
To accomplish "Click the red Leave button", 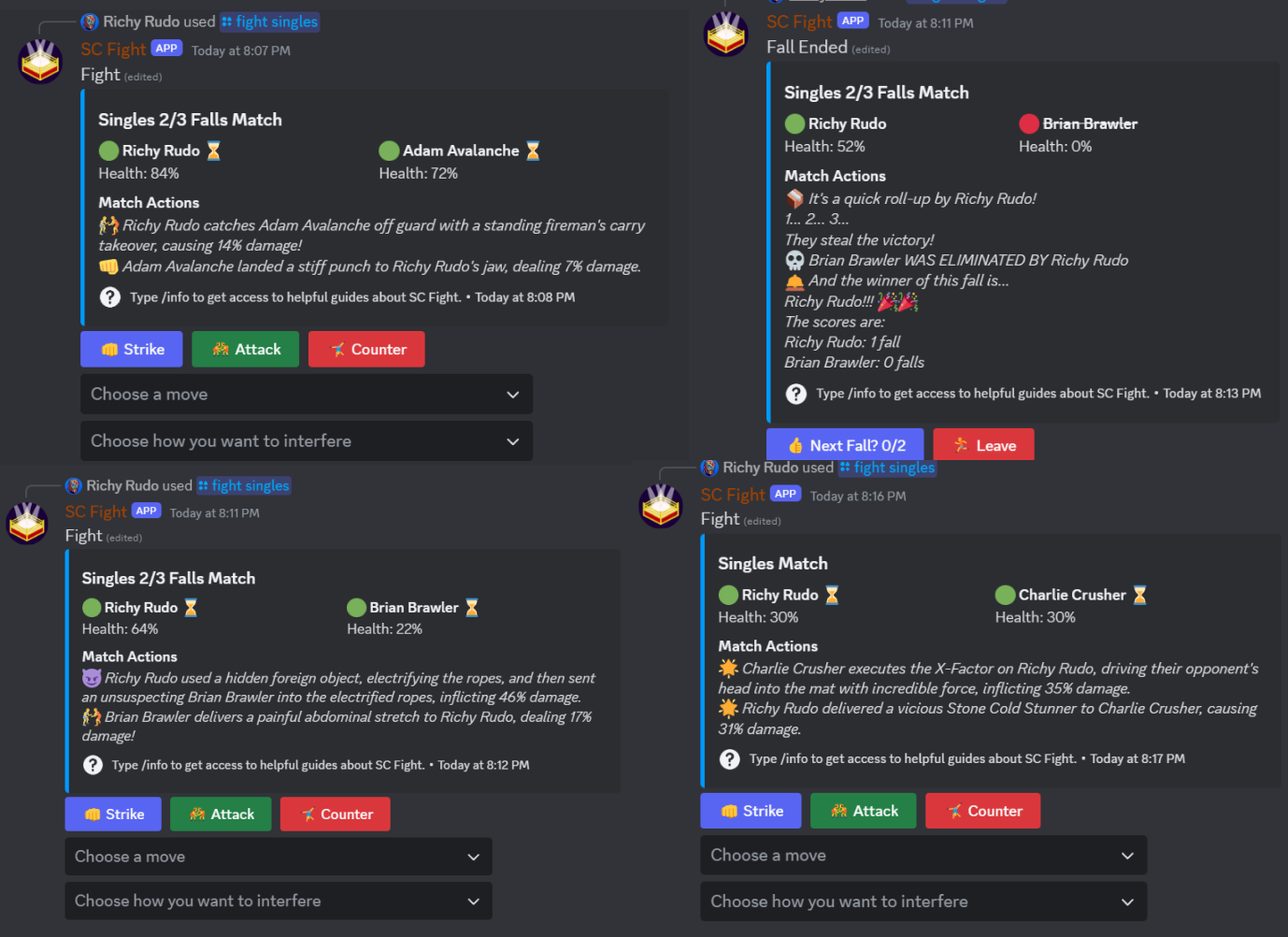I will pos(983,445).
